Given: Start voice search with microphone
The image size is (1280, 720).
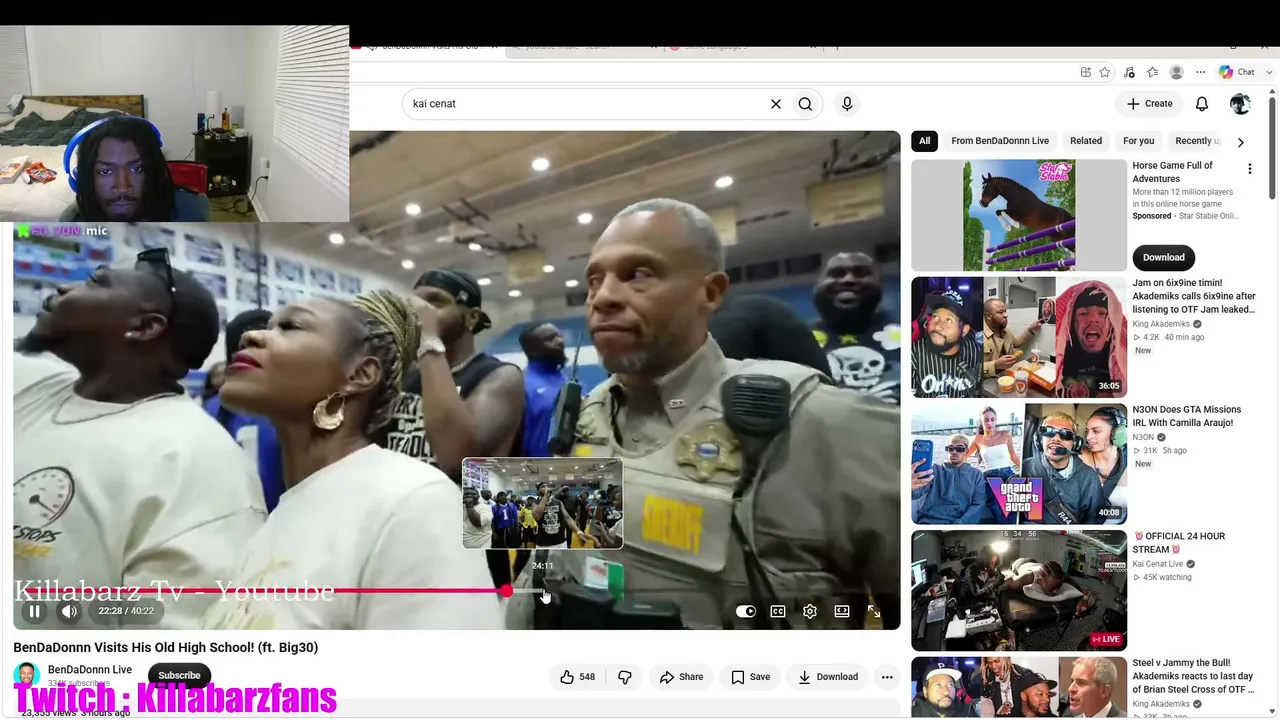Looking at the screenshot, I should pos(847,104).
